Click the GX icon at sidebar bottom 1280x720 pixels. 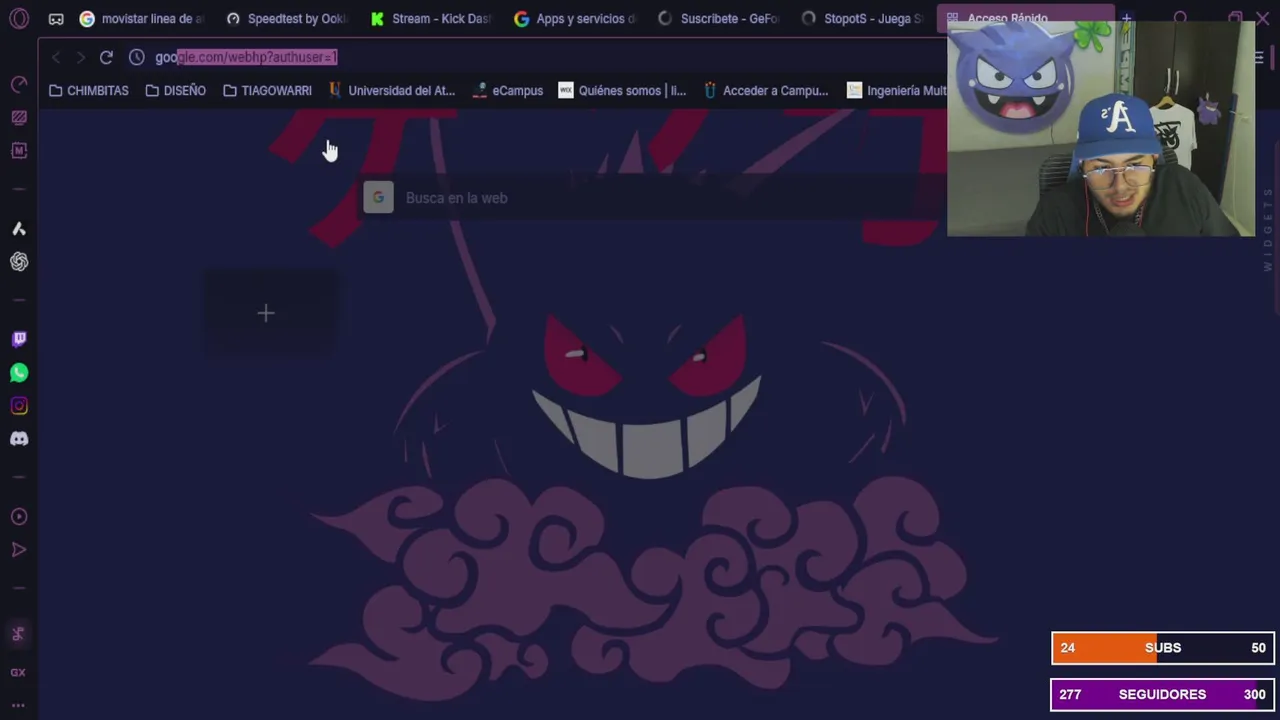tap(18, 672)
